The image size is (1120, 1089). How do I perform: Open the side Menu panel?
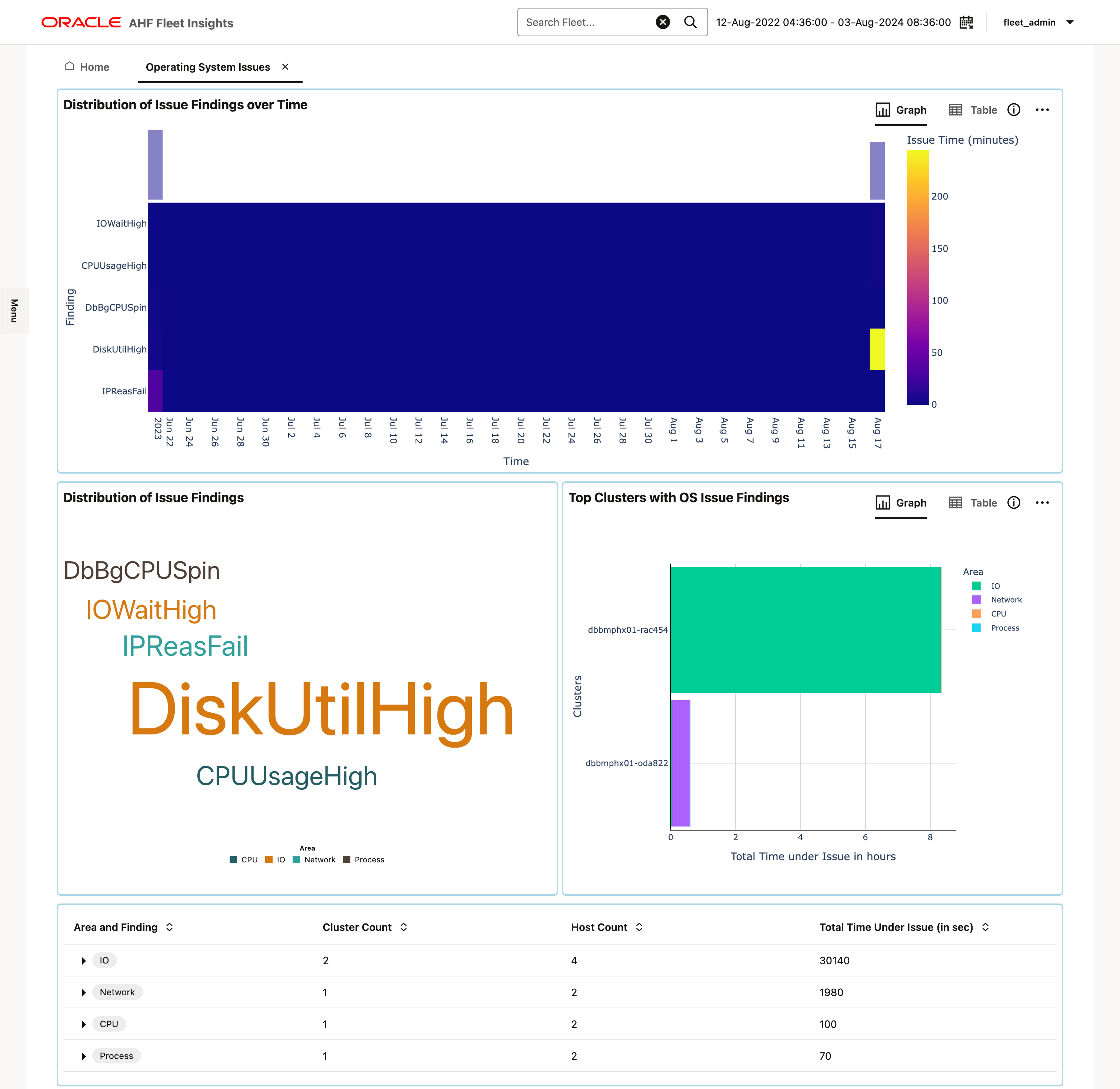click(x=14, y=311)
